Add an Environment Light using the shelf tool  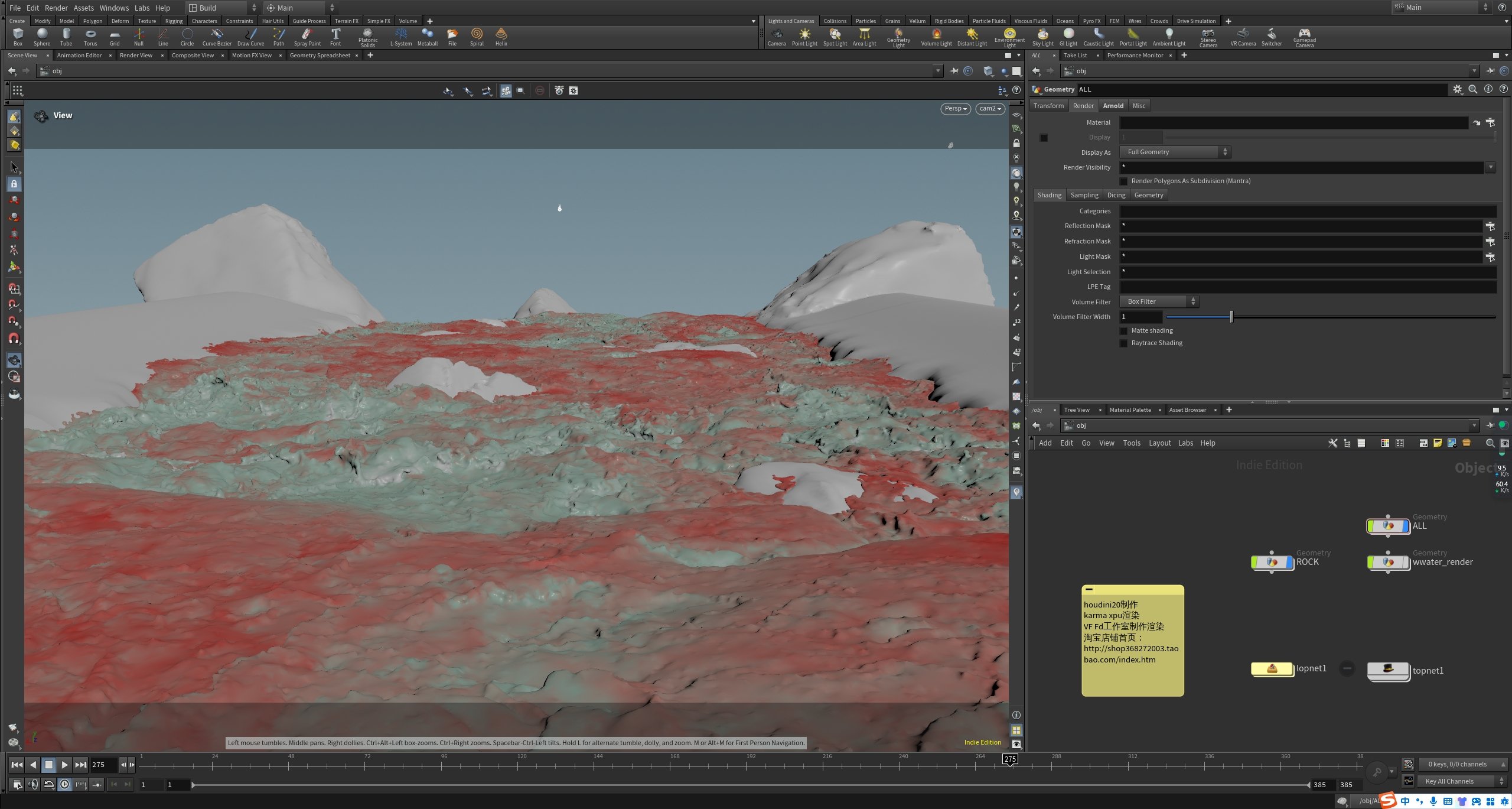tap(1010, 37)
